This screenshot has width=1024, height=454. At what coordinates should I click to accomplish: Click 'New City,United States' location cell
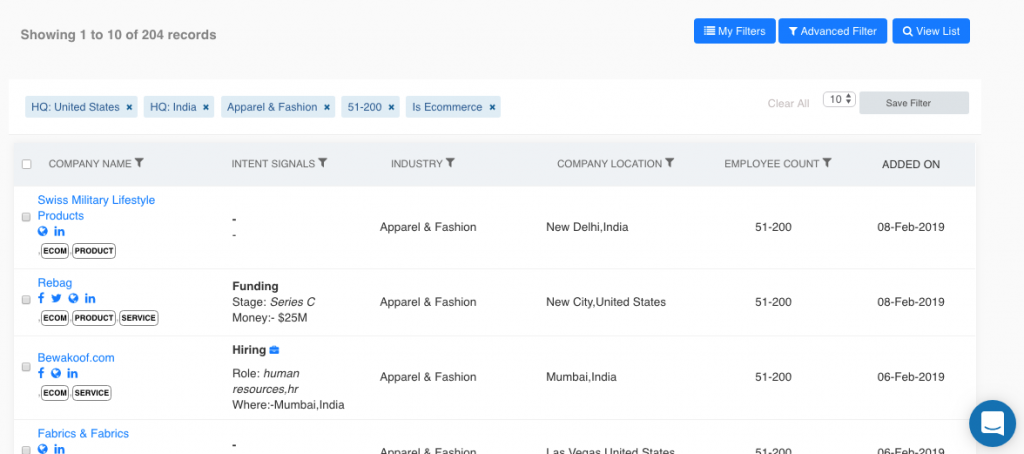coord(606,302)
